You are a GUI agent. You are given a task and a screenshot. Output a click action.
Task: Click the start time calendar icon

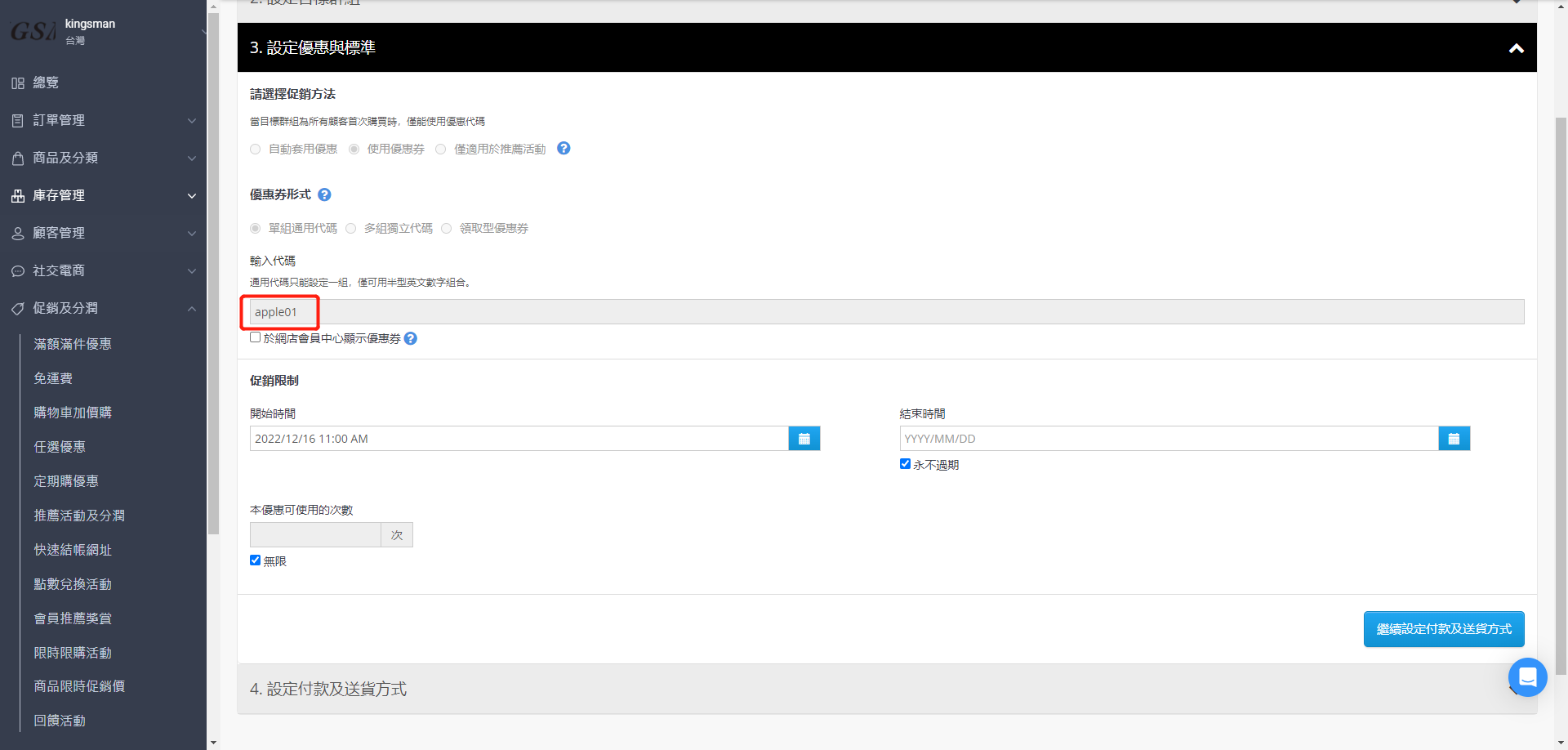point(804,439)
